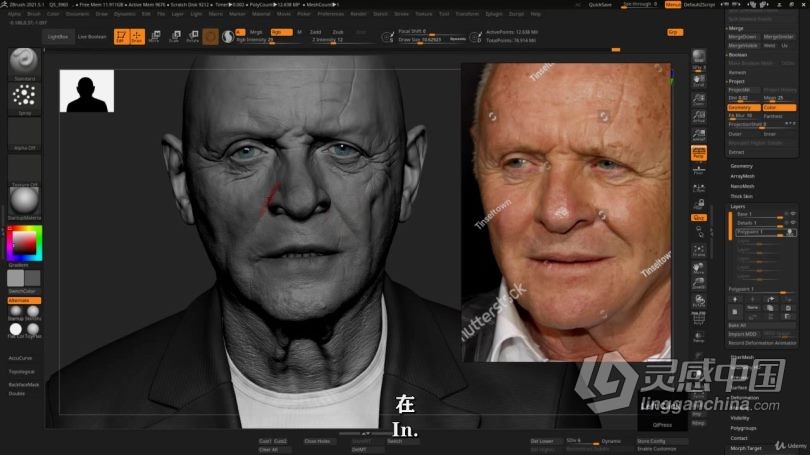
Task: Toggle L.Sym local symmetry
Action: pos(699,188)
